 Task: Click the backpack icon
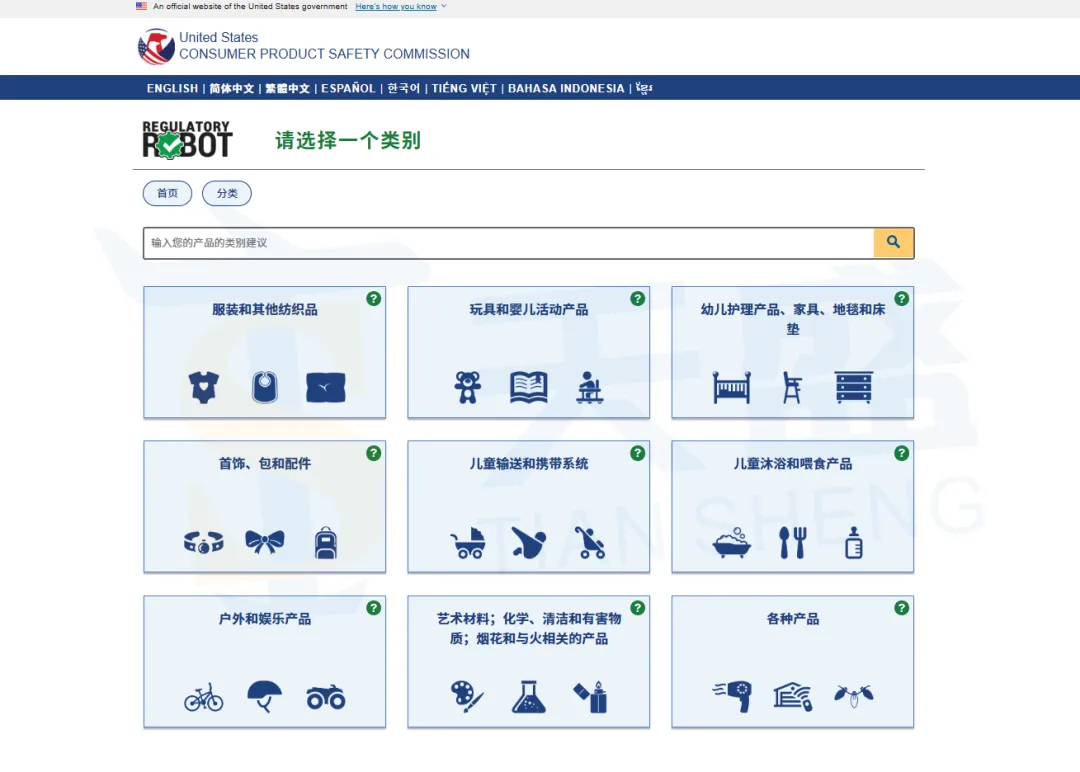(326, 543)
